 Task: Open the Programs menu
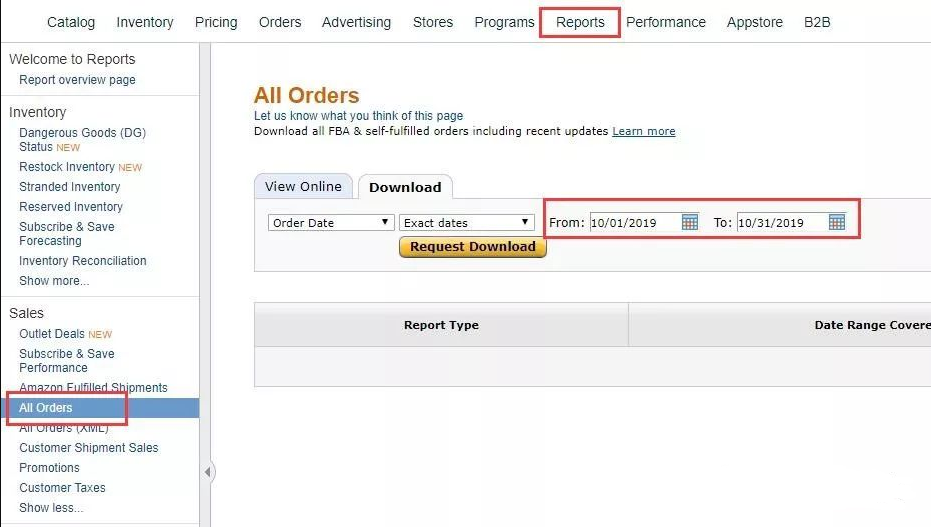[504, 23]
